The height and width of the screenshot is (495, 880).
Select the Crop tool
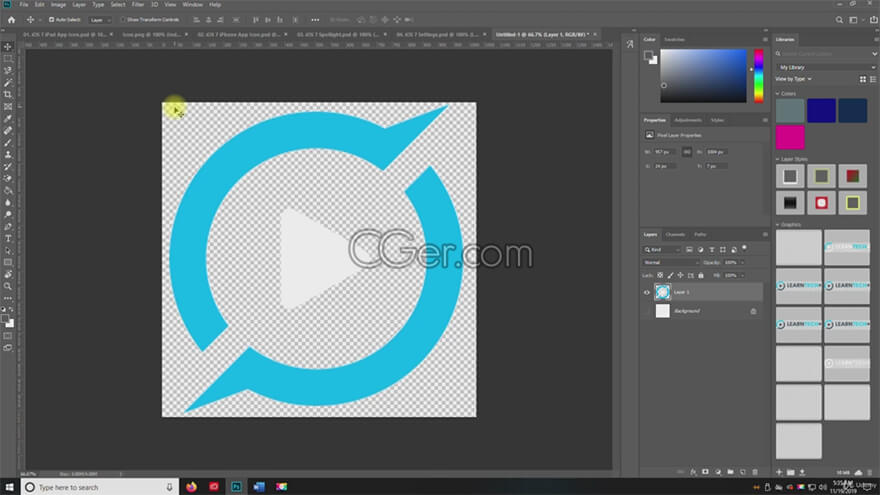[8, 94]
